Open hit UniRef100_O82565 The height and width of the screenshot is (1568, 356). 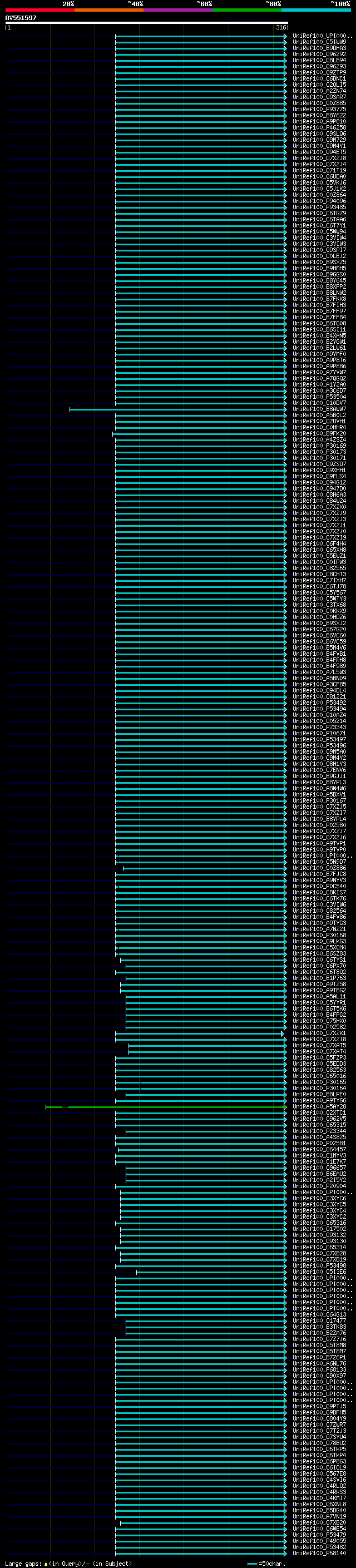point(319,568)
